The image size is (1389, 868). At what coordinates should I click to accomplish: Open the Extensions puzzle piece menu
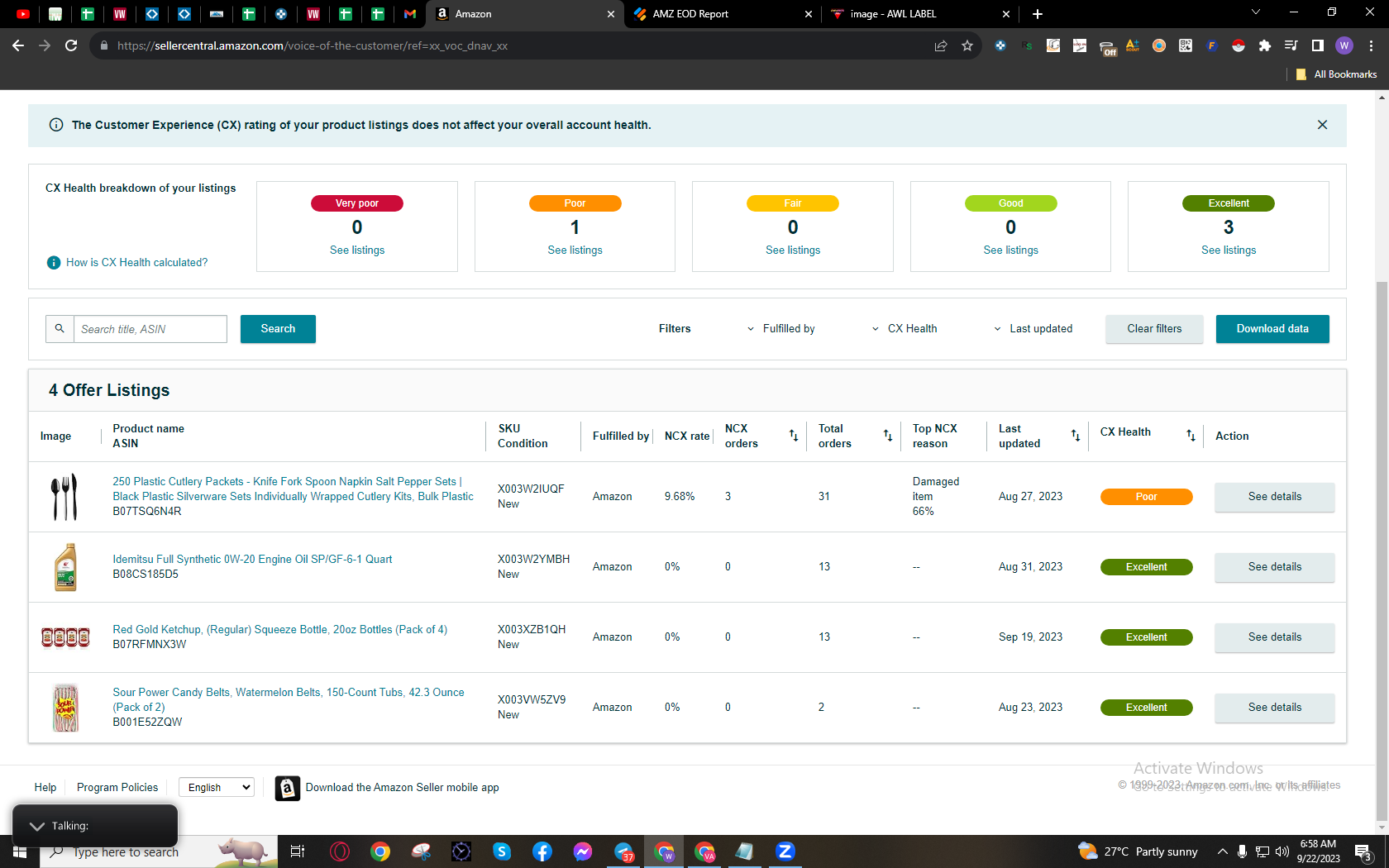[1265, 45]
